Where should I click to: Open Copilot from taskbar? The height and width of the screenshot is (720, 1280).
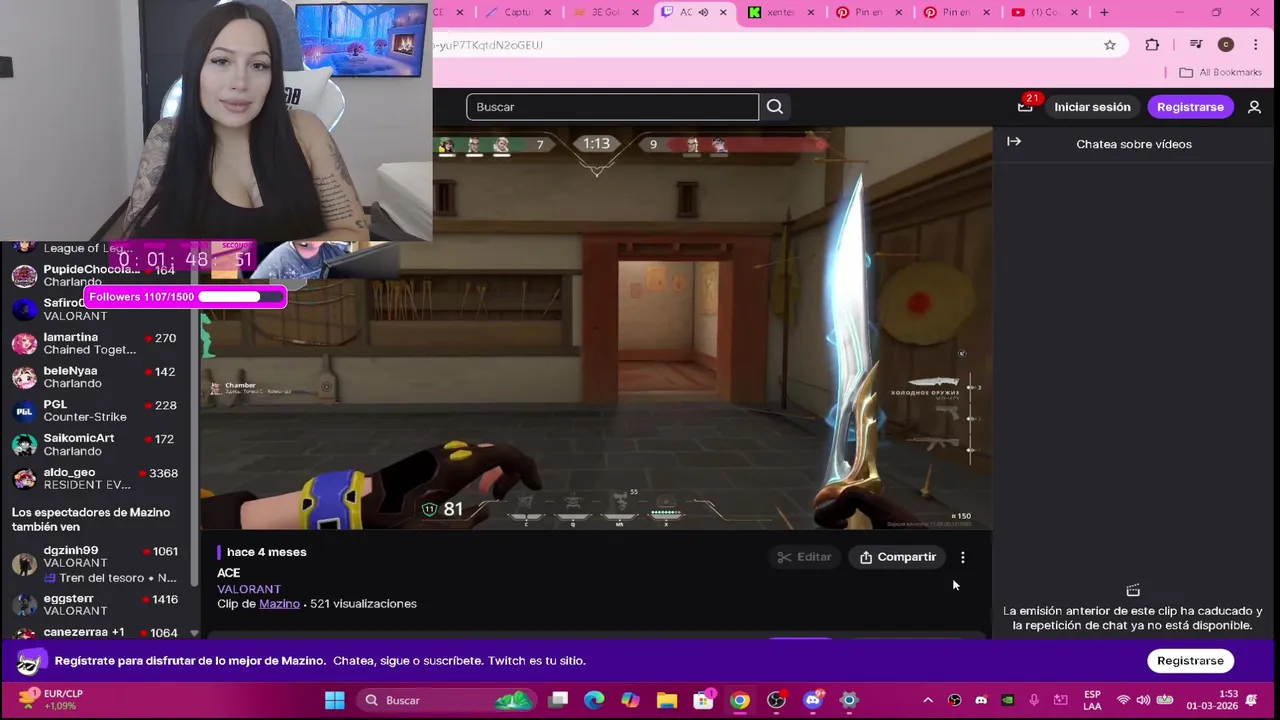pyautogui.click(x=630, y=700)
